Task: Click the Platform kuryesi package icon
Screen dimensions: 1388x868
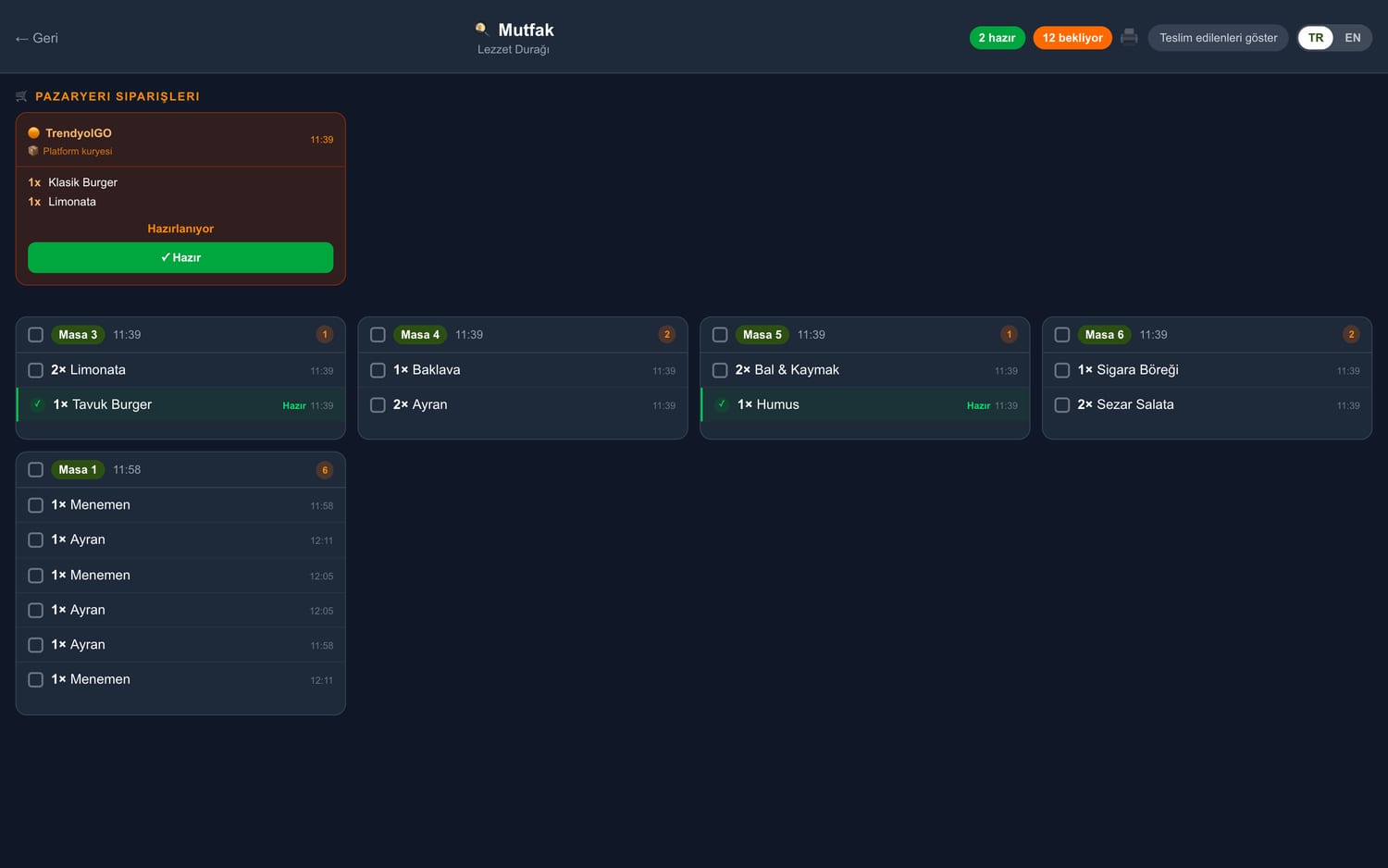Action: [x=33, y=151]
